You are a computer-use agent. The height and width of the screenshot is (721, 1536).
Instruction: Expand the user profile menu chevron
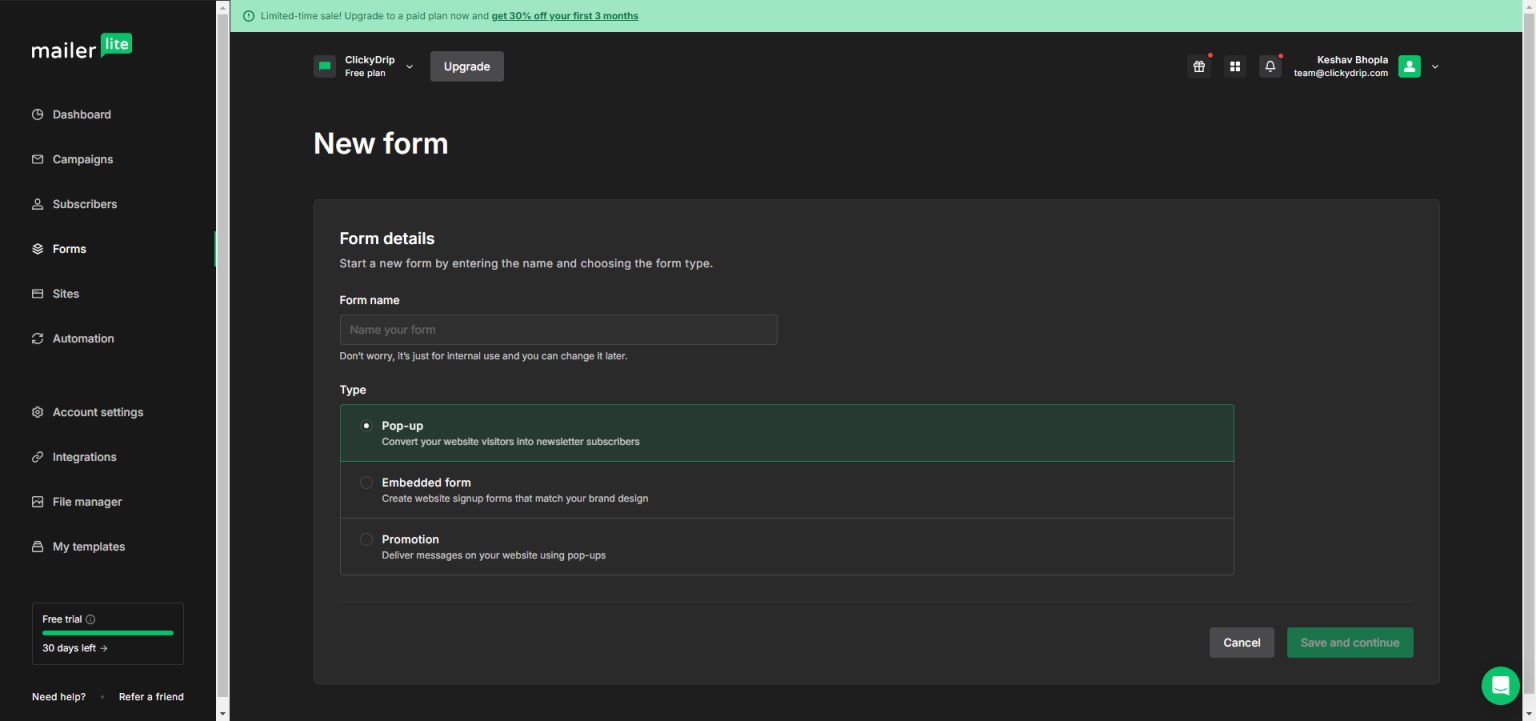(x=1435, y=67)
